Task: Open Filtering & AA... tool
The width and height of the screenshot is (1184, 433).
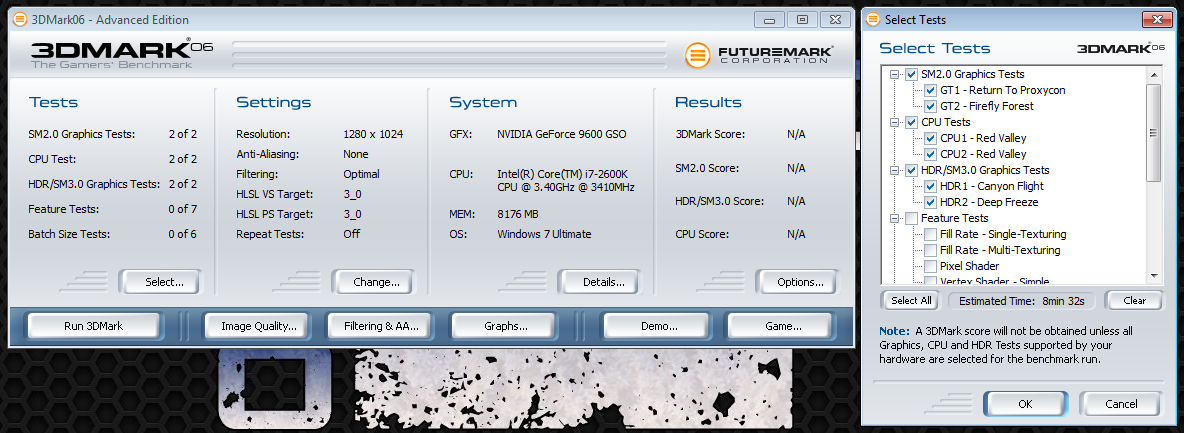Action: [x=381, y=326]
